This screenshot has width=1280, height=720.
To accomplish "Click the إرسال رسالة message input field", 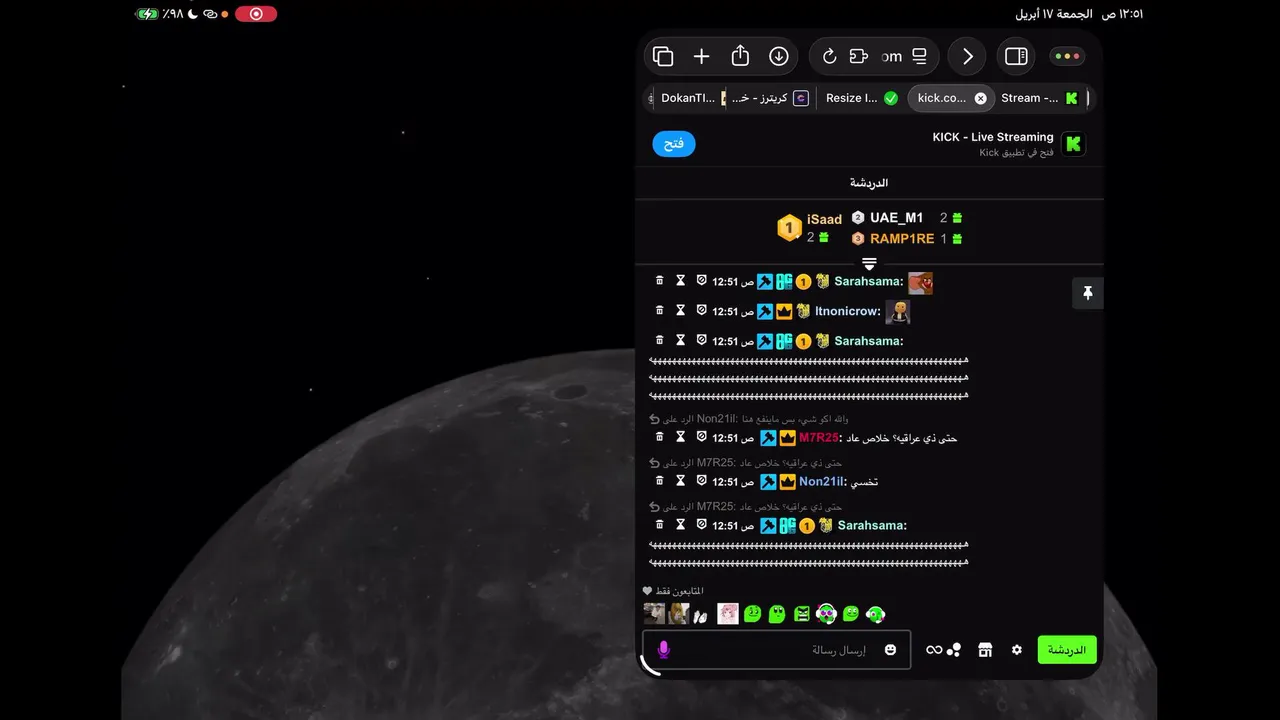I will [776, 650].
